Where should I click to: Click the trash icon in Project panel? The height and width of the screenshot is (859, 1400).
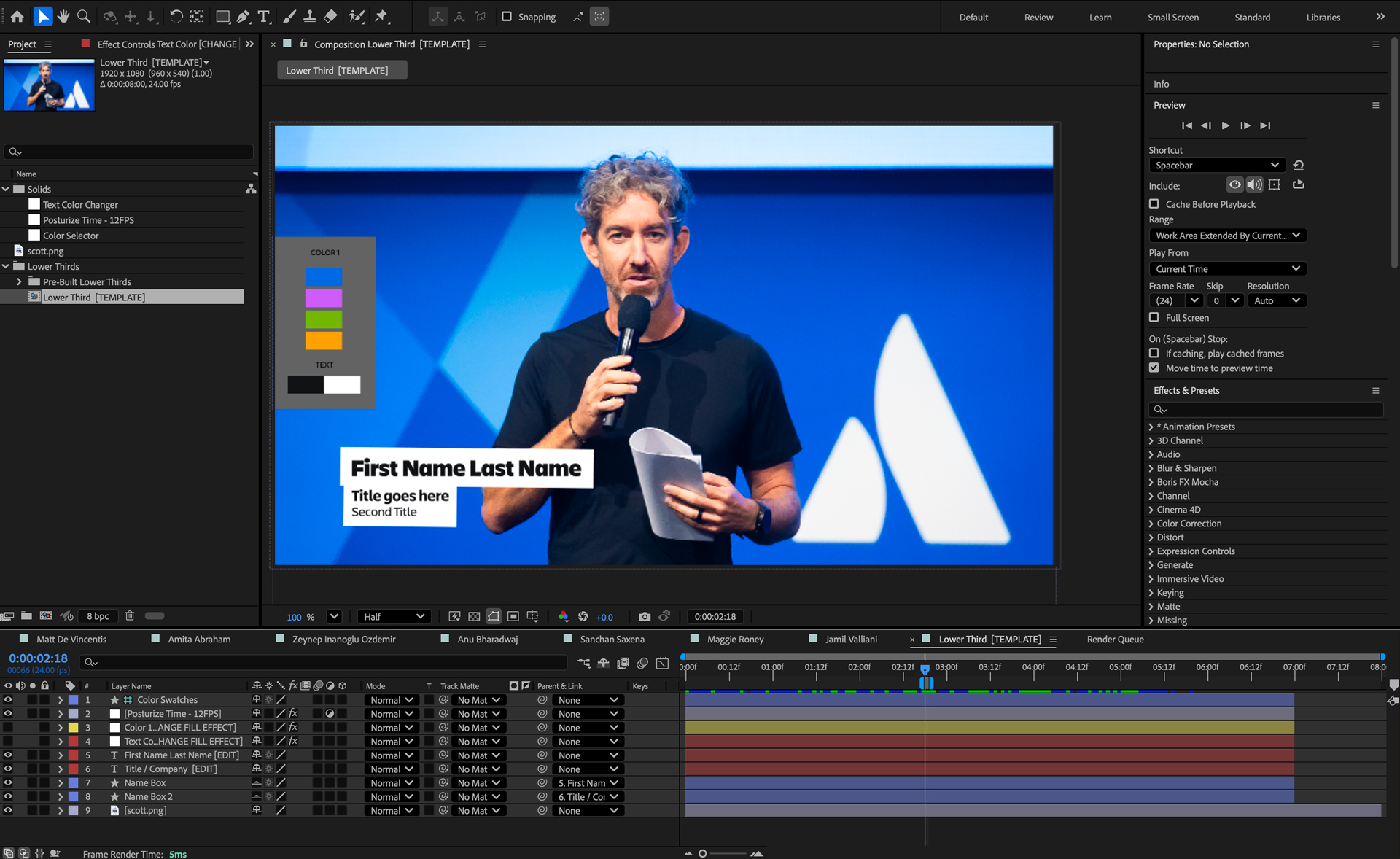130,615
